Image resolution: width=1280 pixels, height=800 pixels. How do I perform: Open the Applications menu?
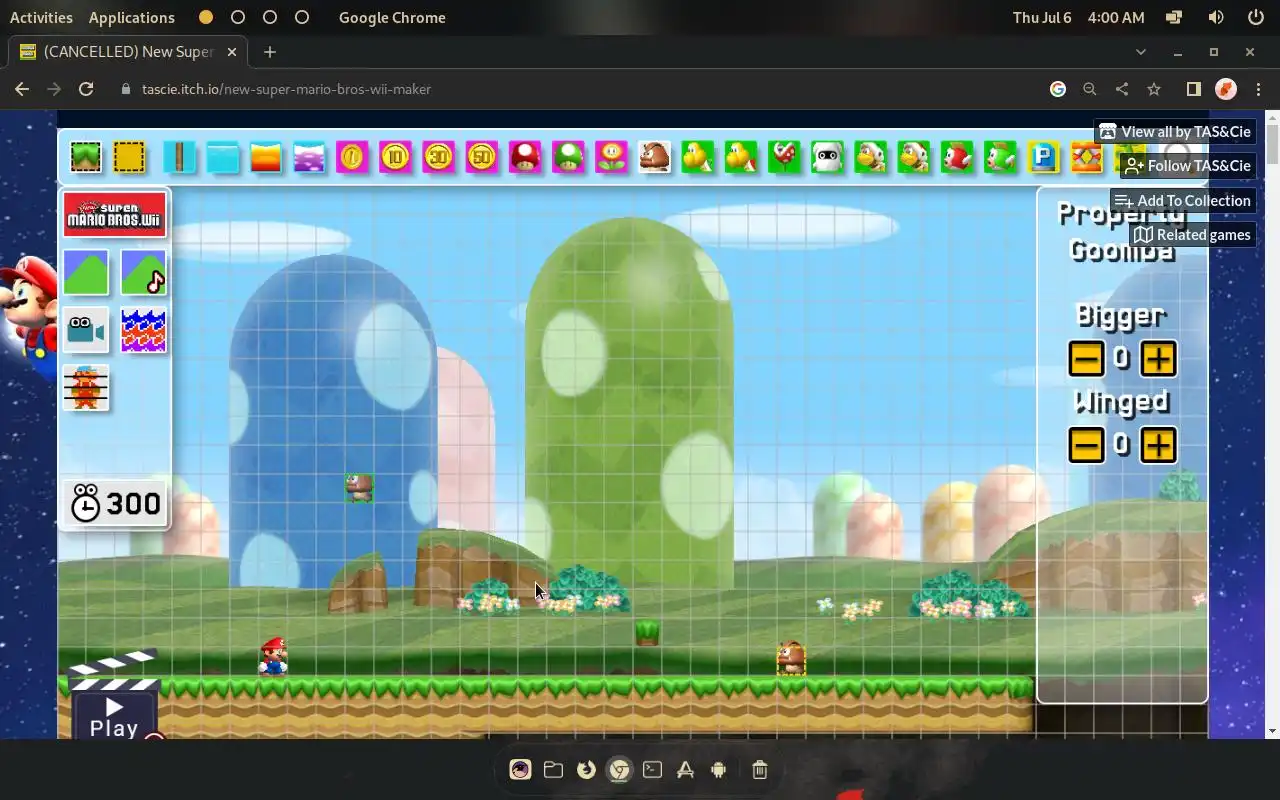[x=131, y=17]
